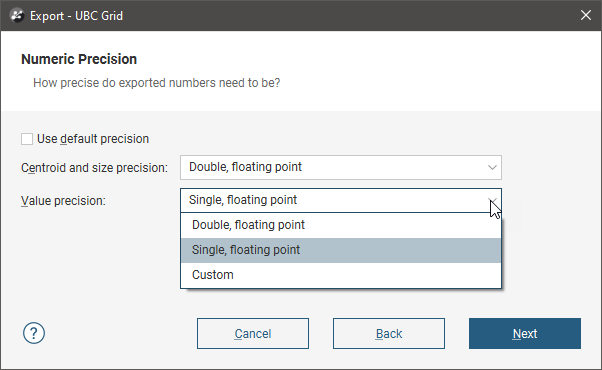Click the help question mark icon
Image resolution: width=602 pixels, height=370 pixels.
pos(34,333)
